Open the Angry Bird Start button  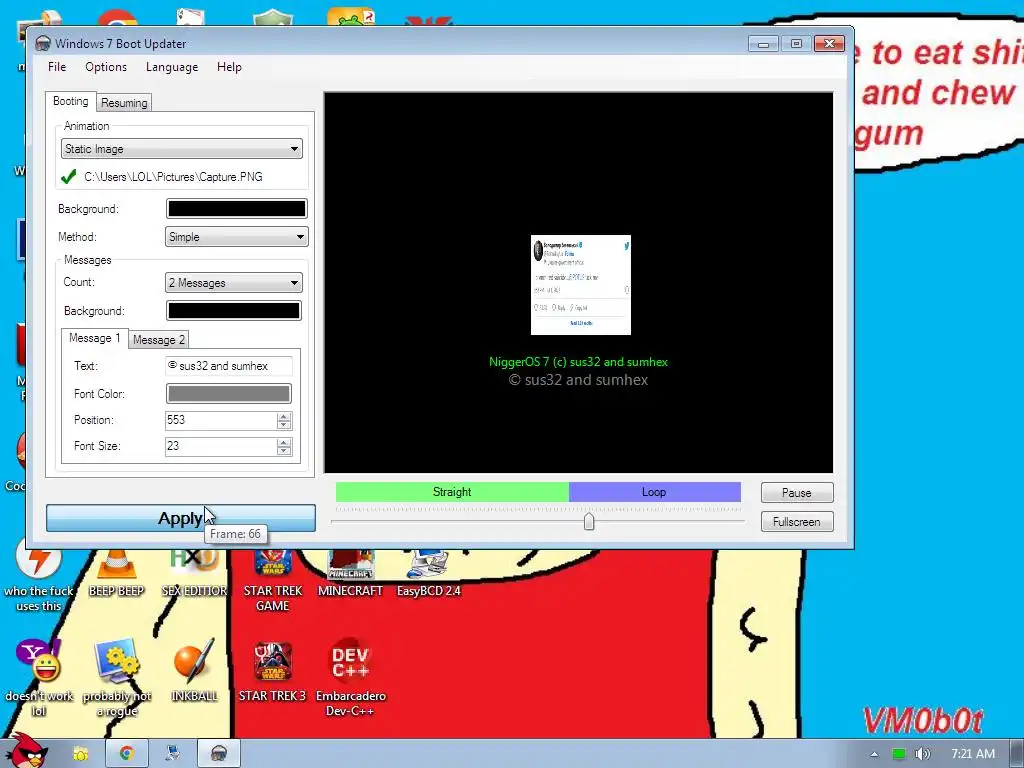(x=25, y=752)
